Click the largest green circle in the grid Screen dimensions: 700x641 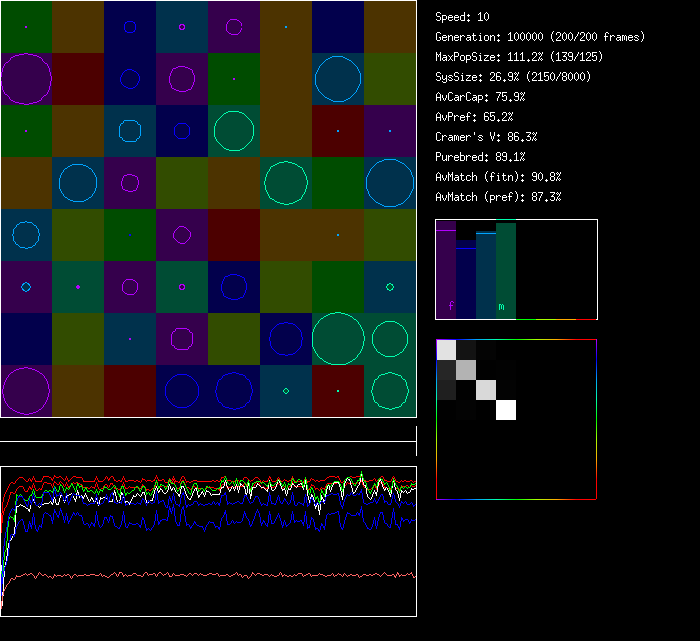pos(338,338)
